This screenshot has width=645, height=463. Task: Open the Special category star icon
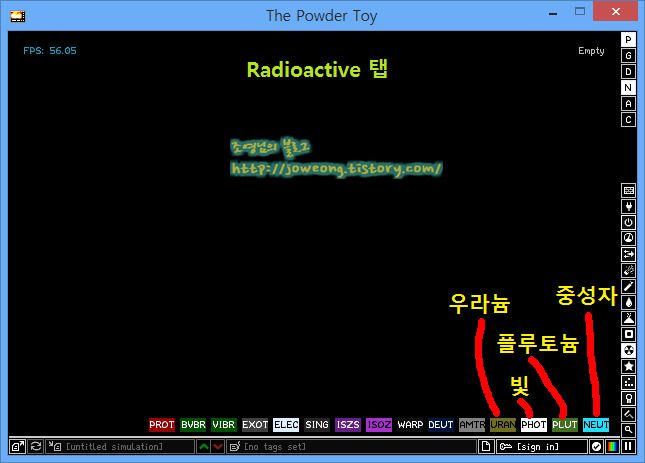629,366
